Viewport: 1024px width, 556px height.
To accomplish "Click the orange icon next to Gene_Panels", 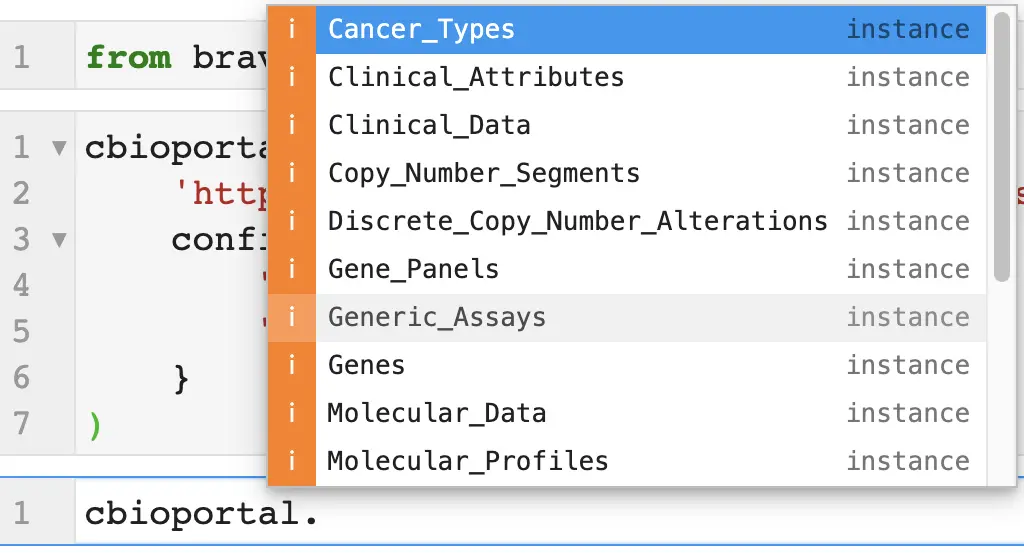I will tap(292, 269).
